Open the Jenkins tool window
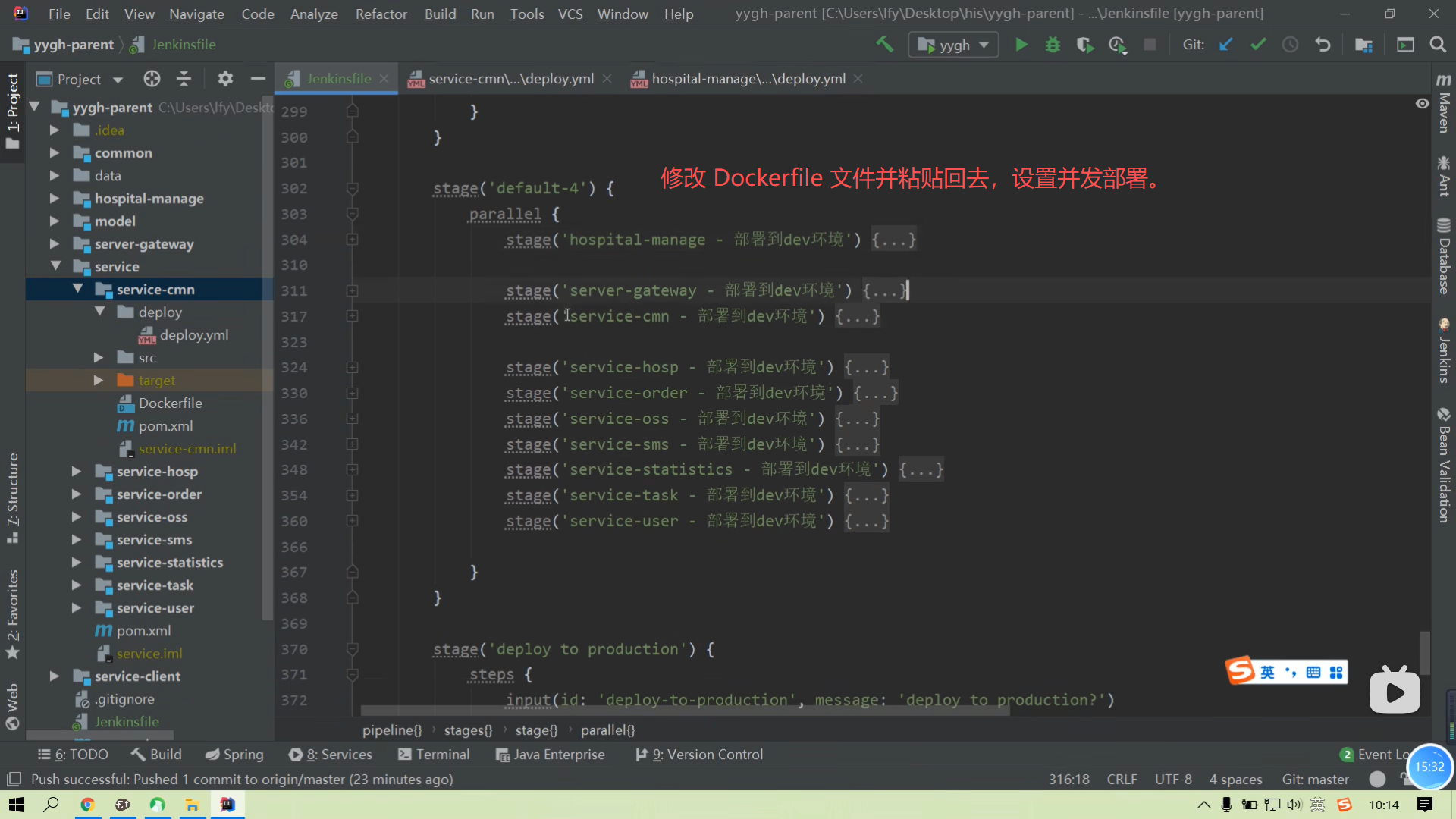Image resolution: width=1456 pixels, height=819 pixels. tap(1444, 350)
